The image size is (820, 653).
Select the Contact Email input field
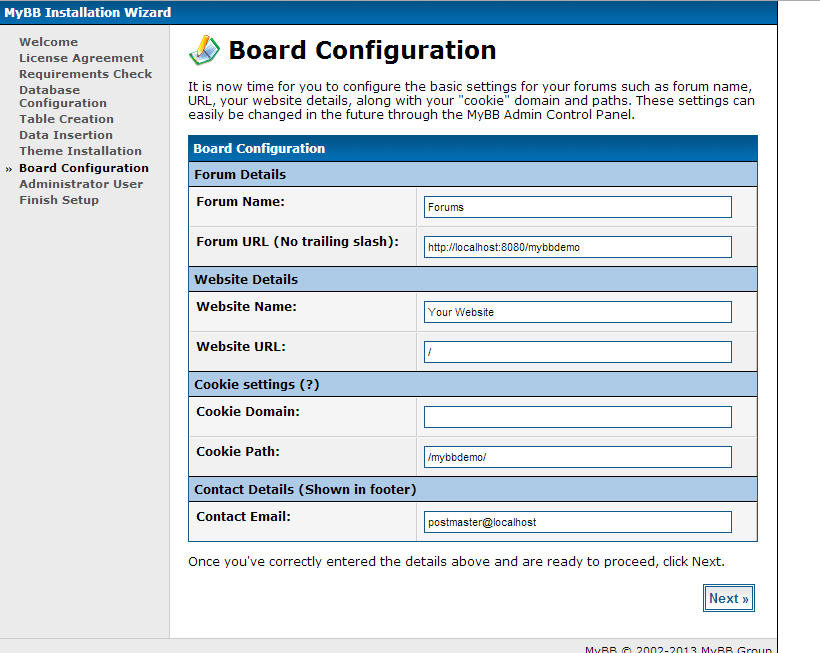pyautogui.click(x=577, y=522)
